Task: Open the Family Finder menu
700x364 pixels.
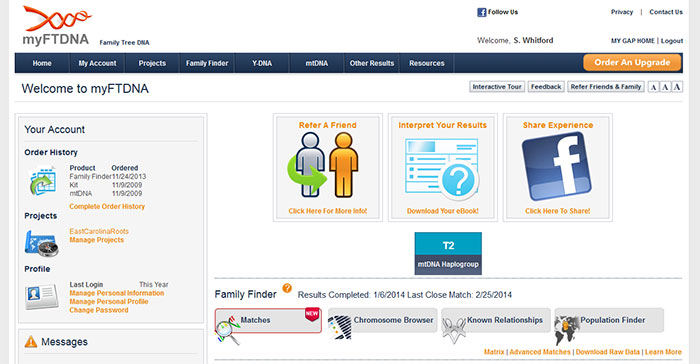Action: coord(207,63)
